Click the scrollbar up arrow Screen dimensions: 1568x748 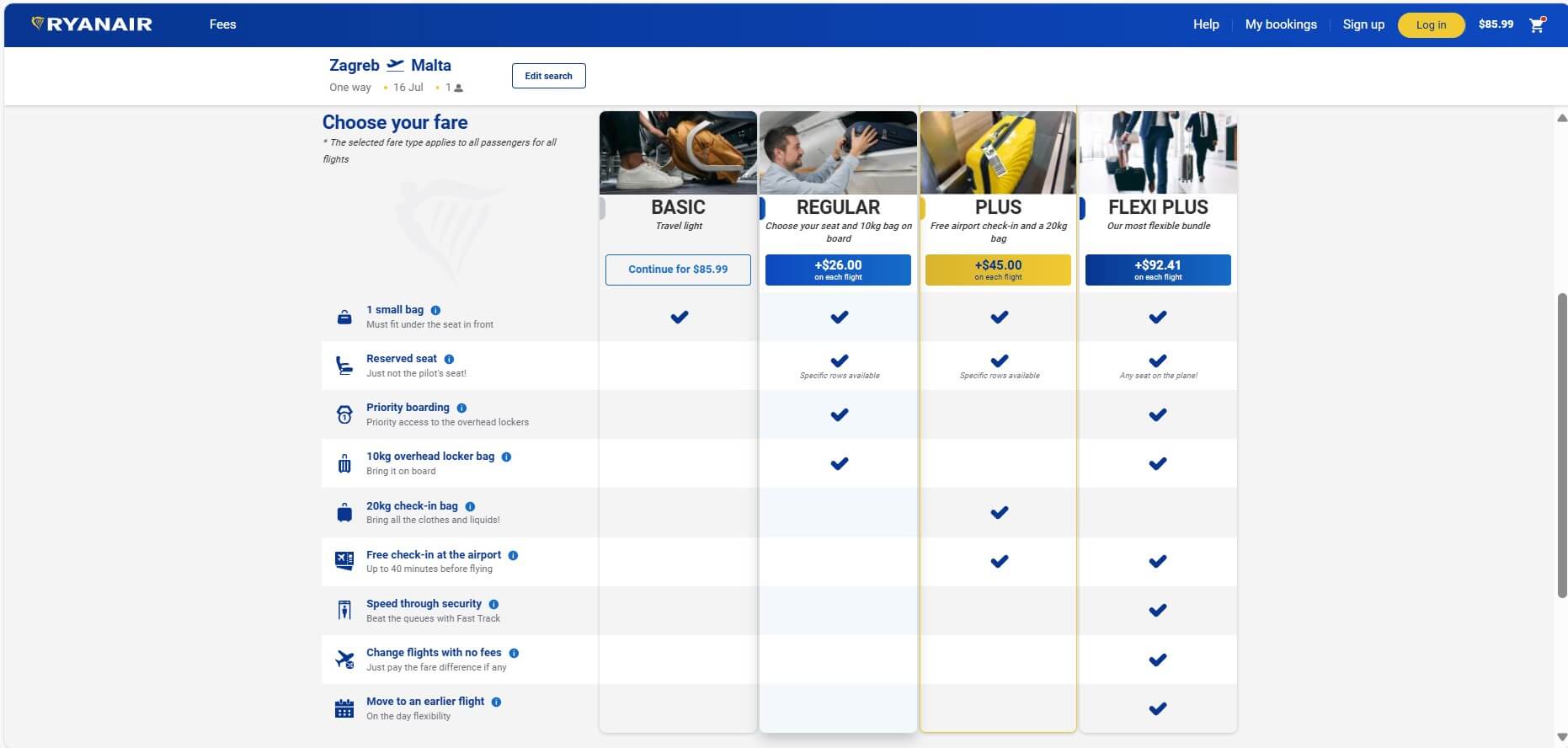pos(1562,119)
